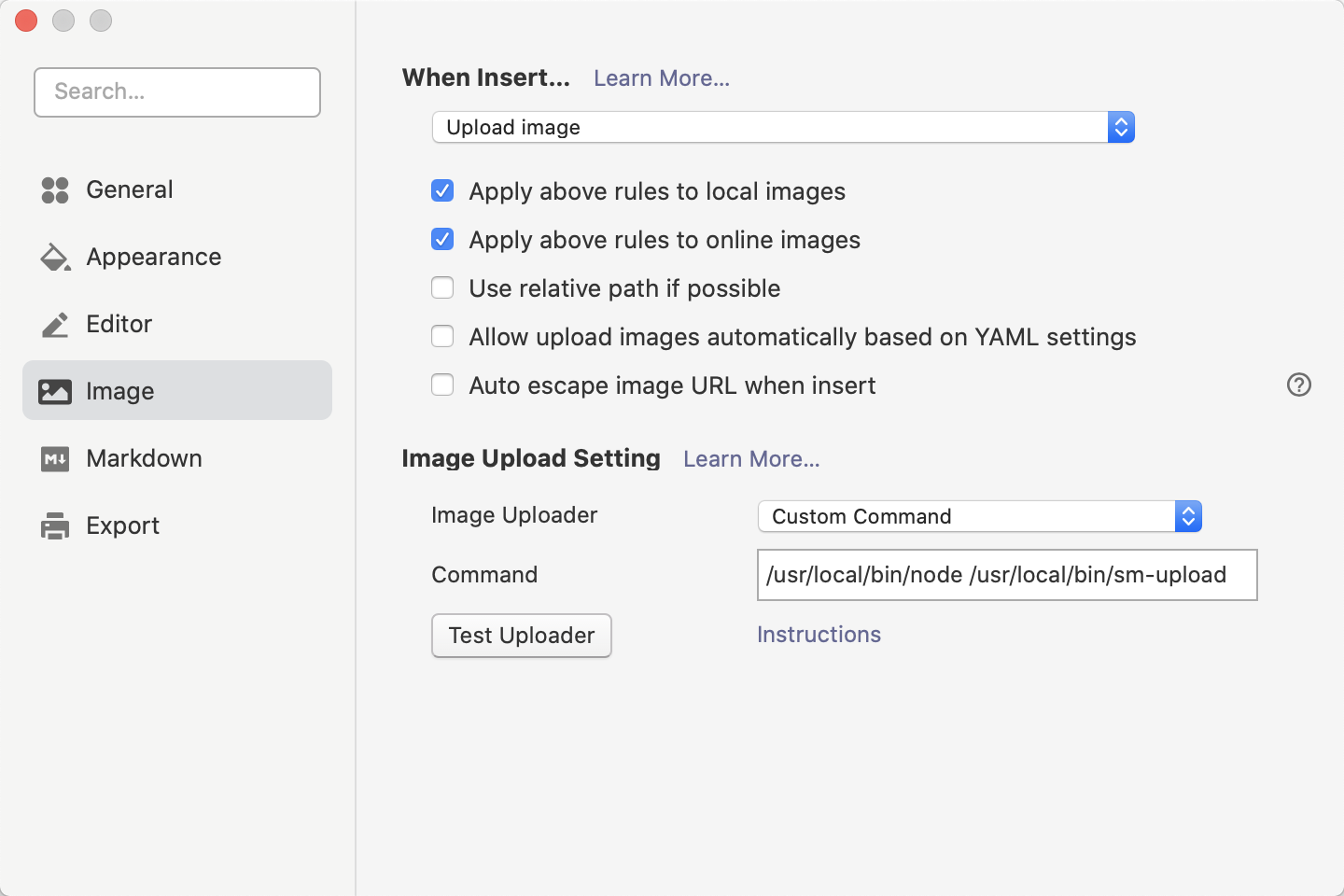Open the help question mark icon
Viewport: 1344px width, 896px height.
click(1298, 385)
